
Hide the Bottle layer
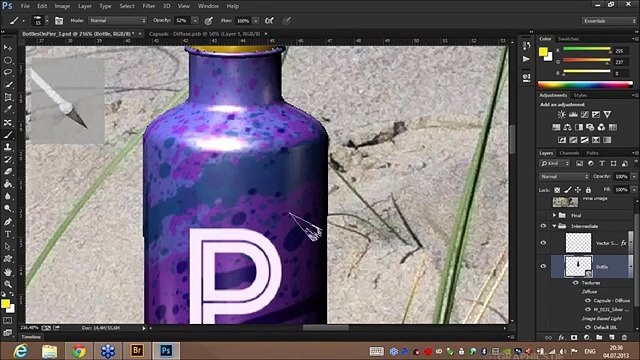(x=543, y=267)
